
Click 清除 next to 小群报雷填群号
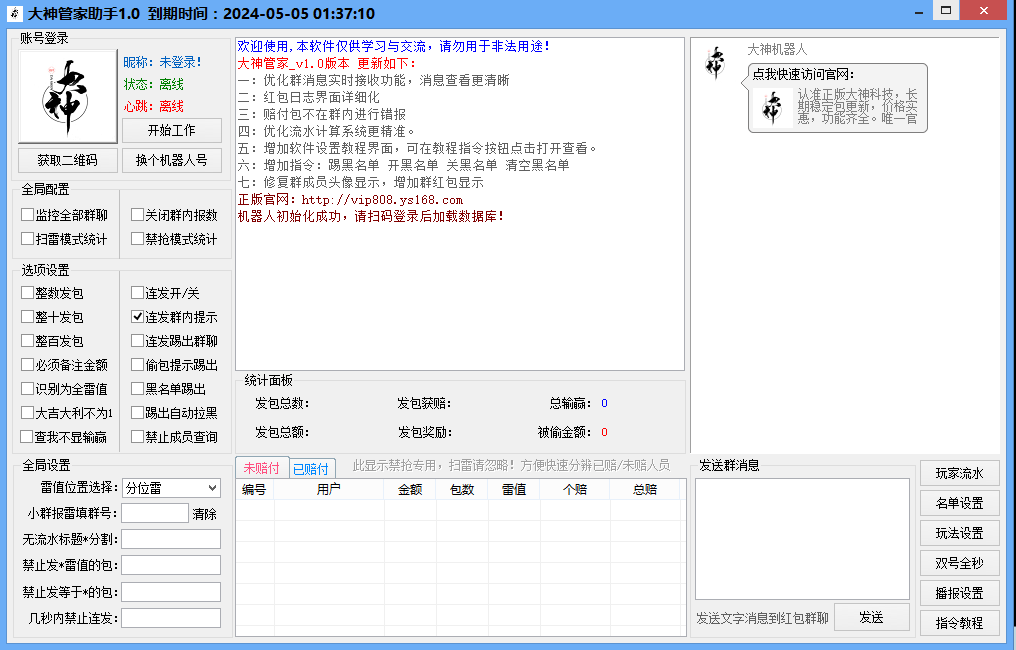(204, 513)
